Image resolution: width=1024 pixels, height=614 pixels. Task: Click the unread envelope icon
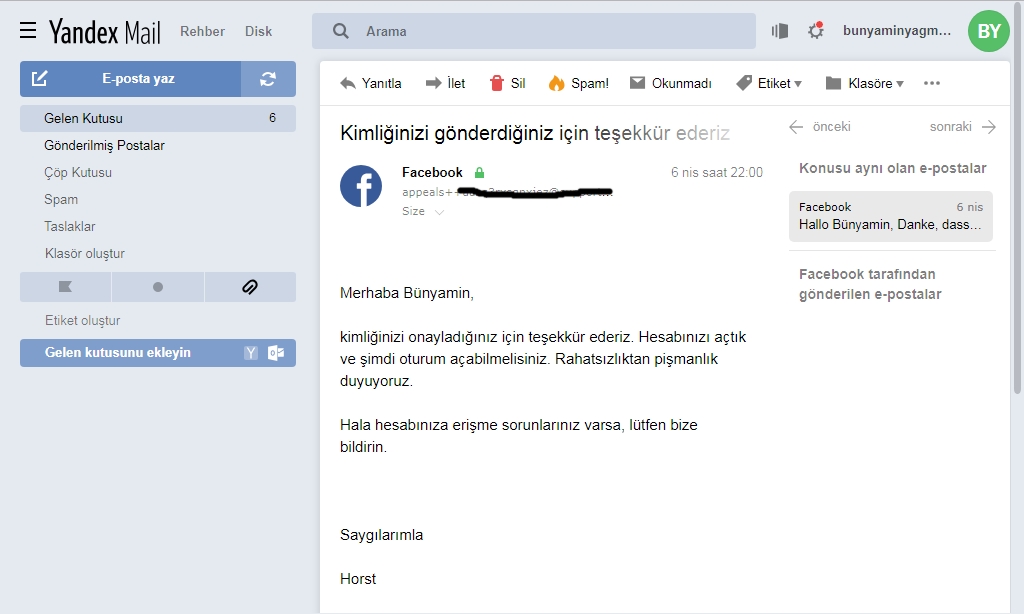coord(637,82)
